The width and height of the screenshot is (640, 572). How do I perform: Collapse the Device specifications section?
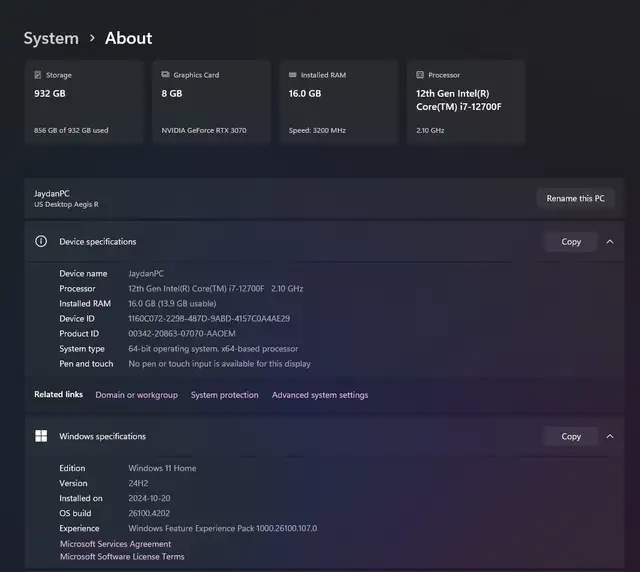click(610, 242)
